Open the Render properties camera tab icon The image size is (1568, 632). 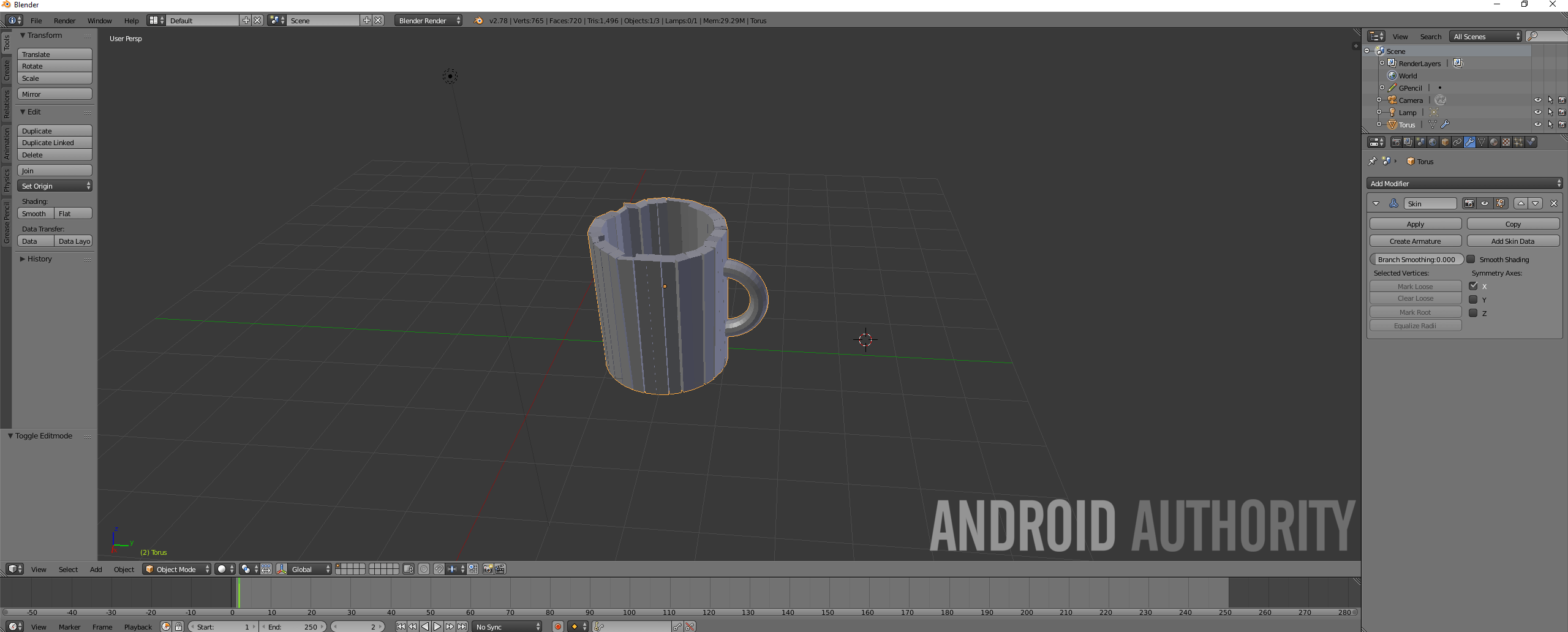click(x=1396, y=142)
